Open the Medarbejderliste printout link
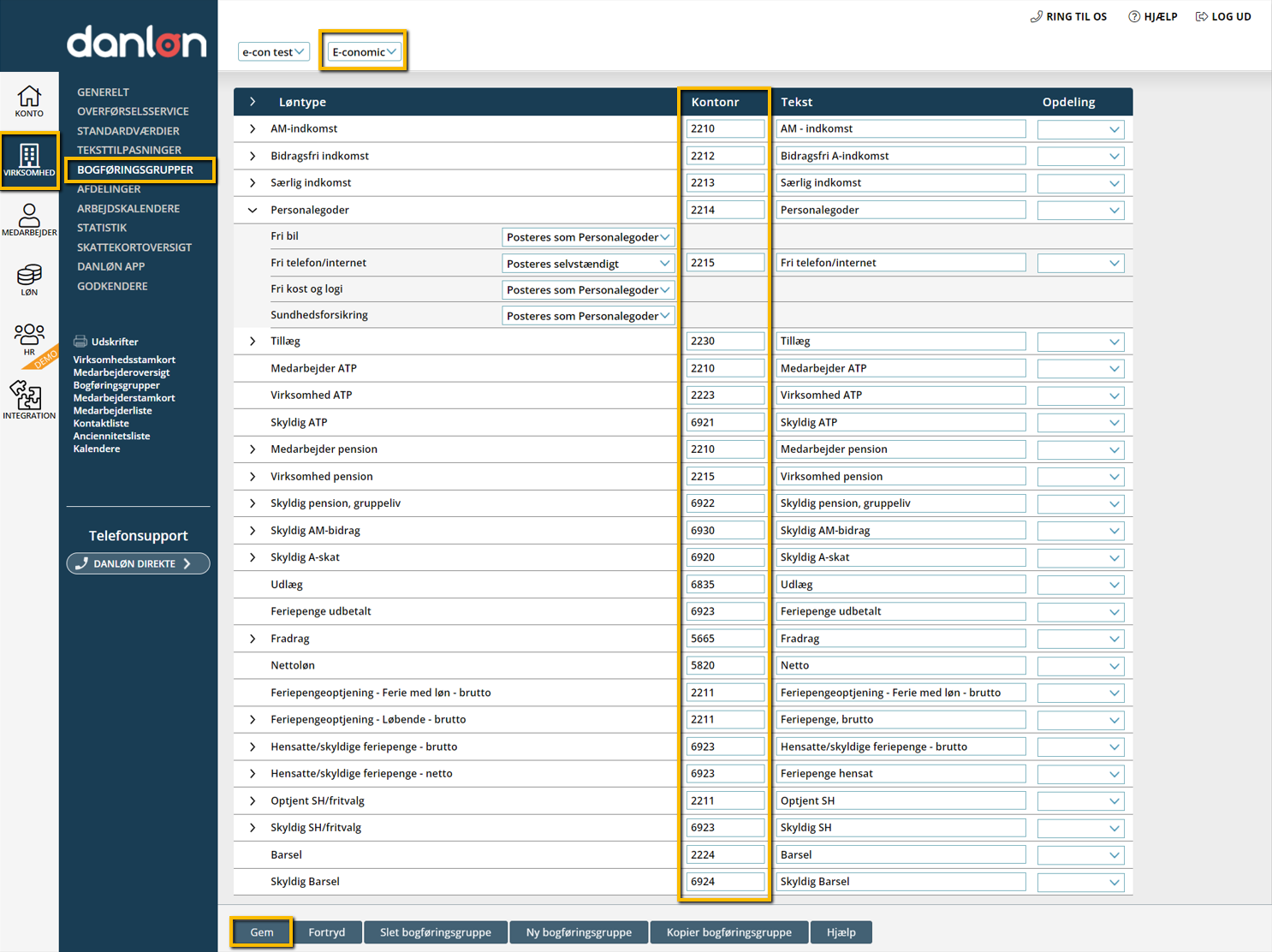1272x952 pixels. [112, 411]
